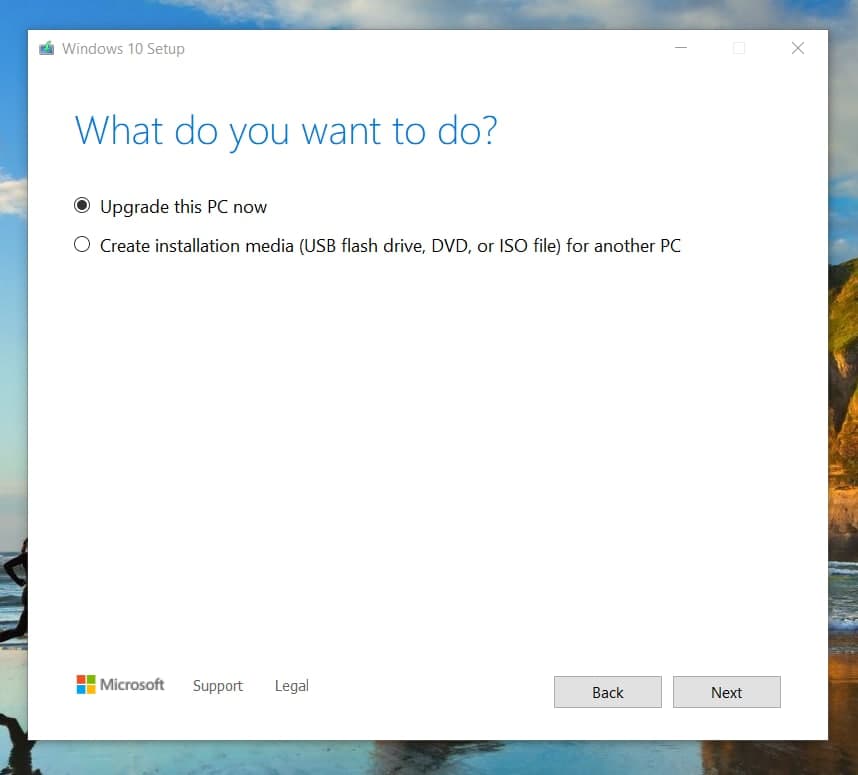This screenshot has height=775, width=858.
Task: Click the heading 'What do you want to do?'
Action: [286, 131]
